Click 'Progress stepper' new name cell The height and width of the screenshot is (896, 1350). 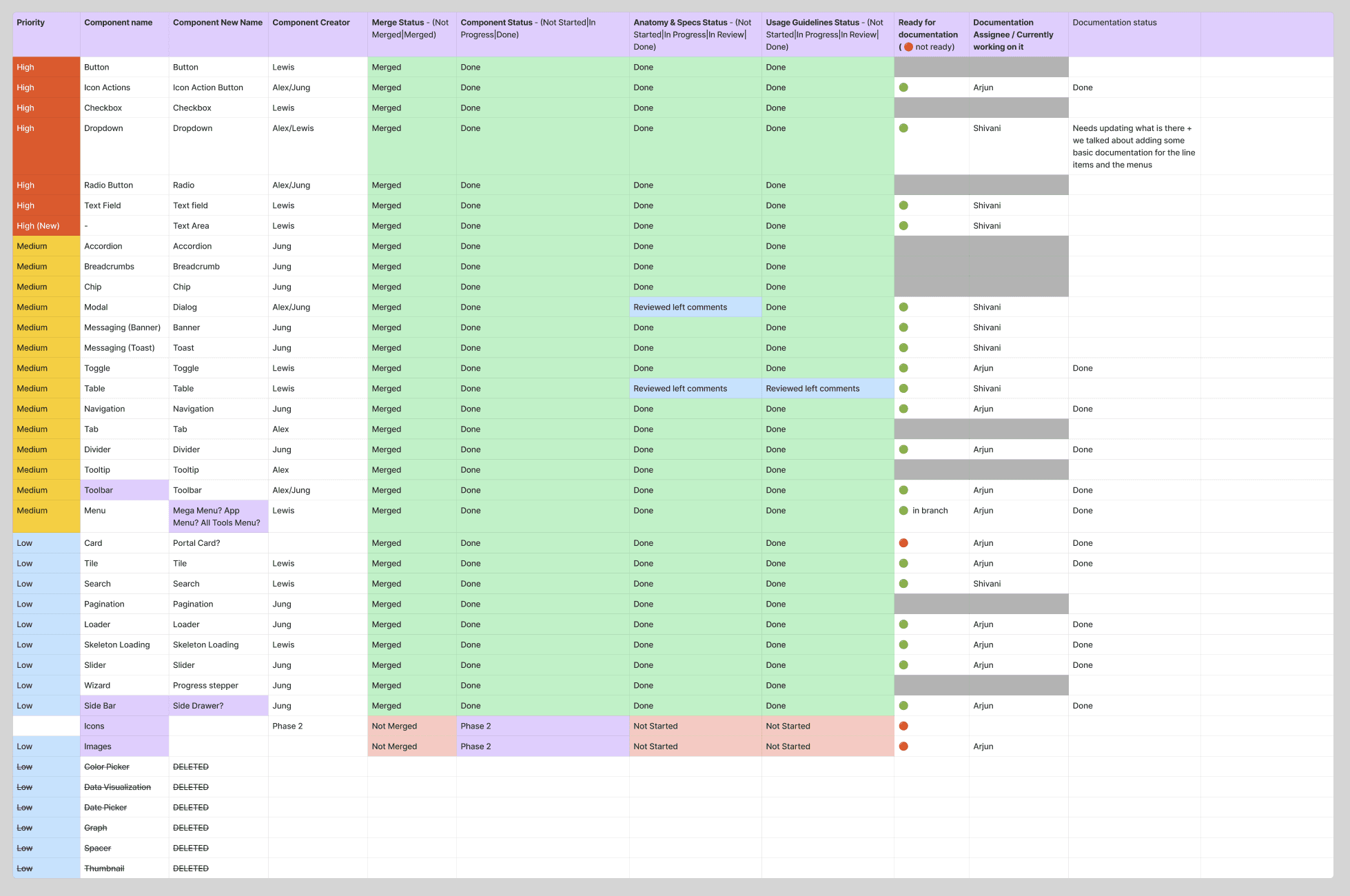coord(205,685)
